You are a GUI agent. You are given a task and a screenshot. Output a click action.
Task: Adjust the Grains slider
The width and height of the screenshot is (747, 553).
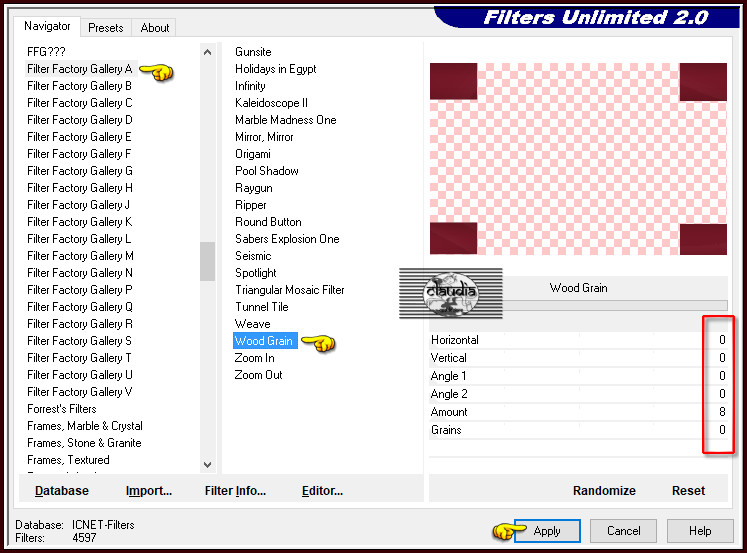[x=578, y=430]
